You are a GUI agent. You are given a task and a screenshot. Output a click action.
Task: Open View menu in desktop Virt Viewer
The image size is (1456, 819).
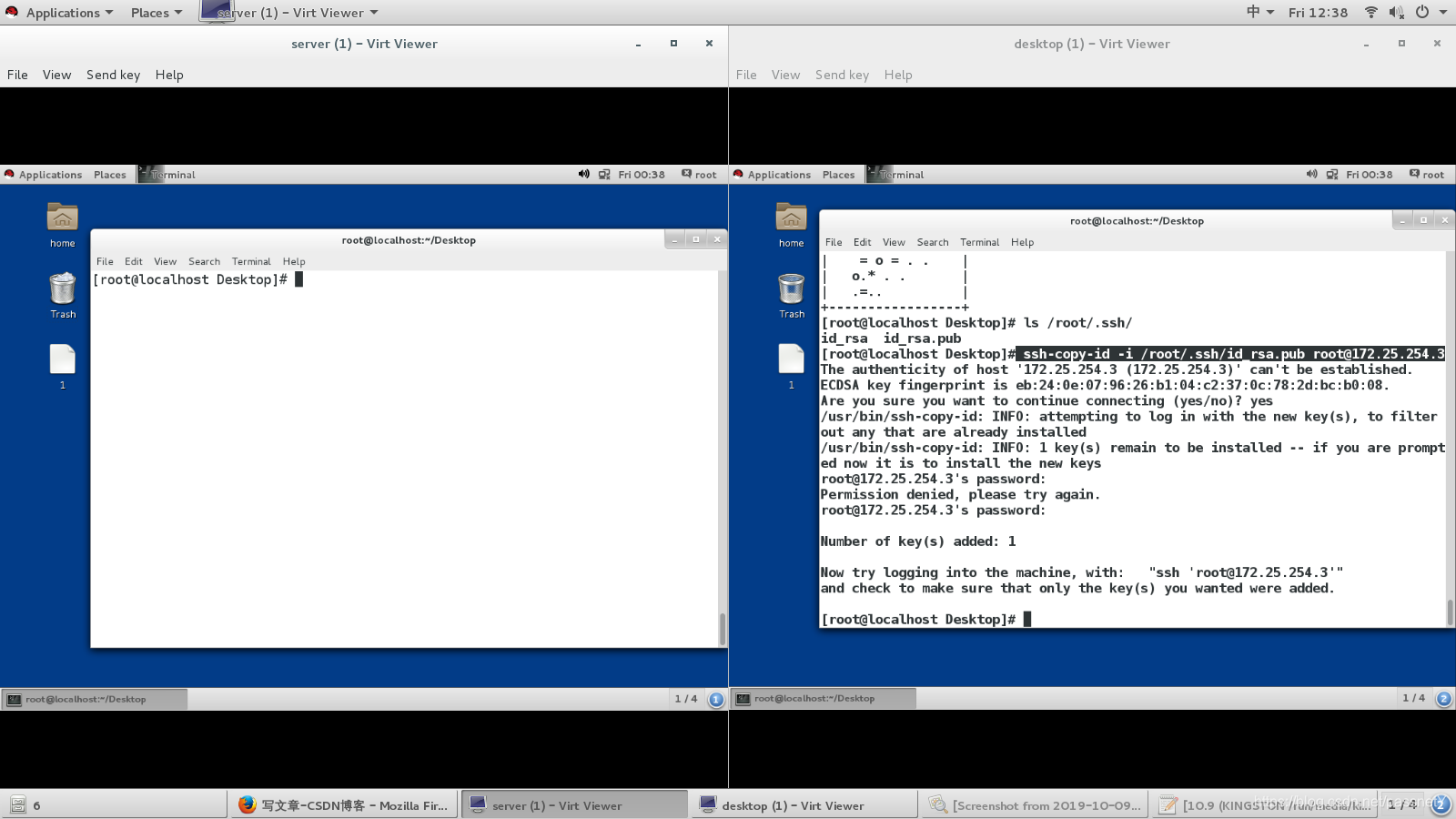[x=785, y=75]
